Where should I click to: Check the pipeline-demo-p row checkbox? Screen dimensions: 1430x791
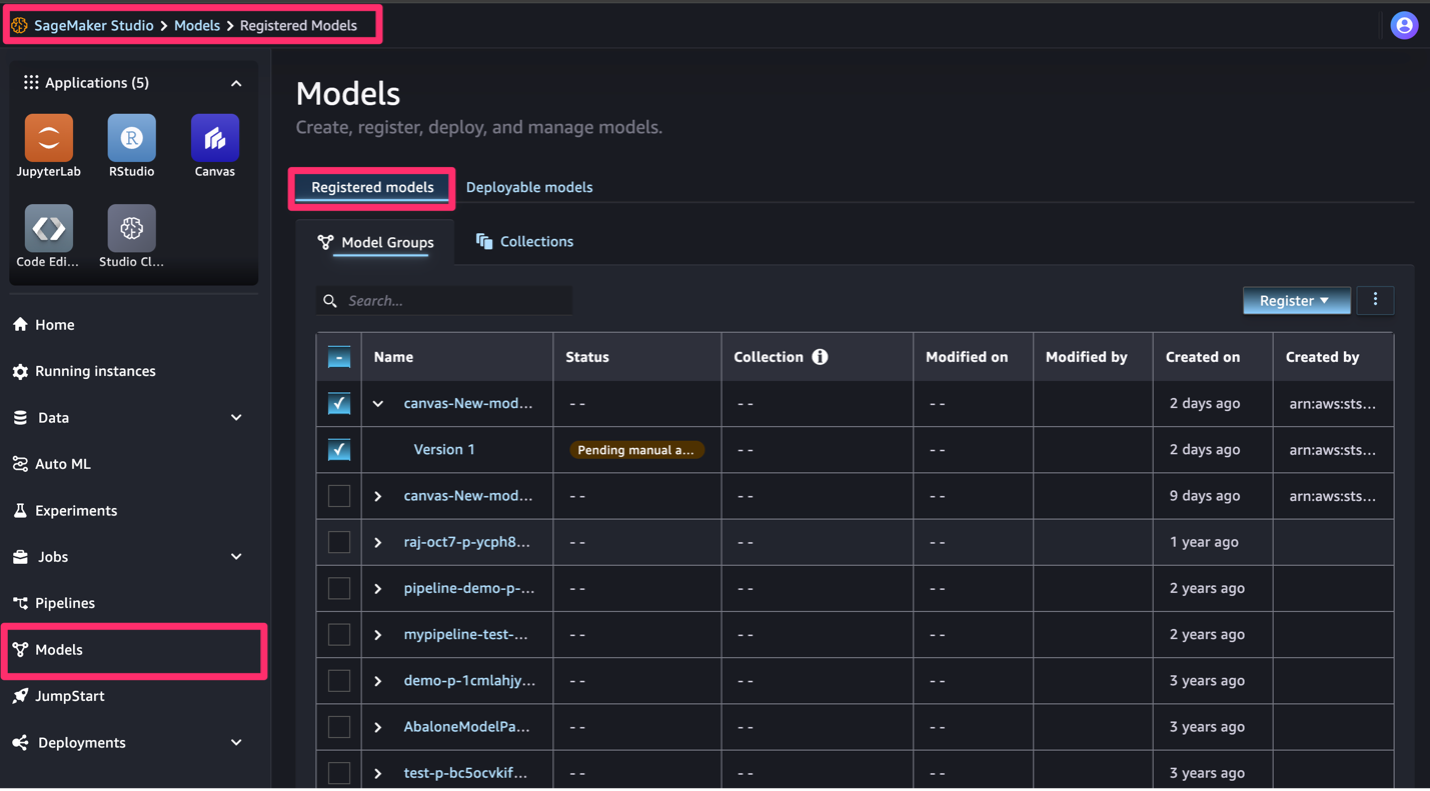pos(339,588)
